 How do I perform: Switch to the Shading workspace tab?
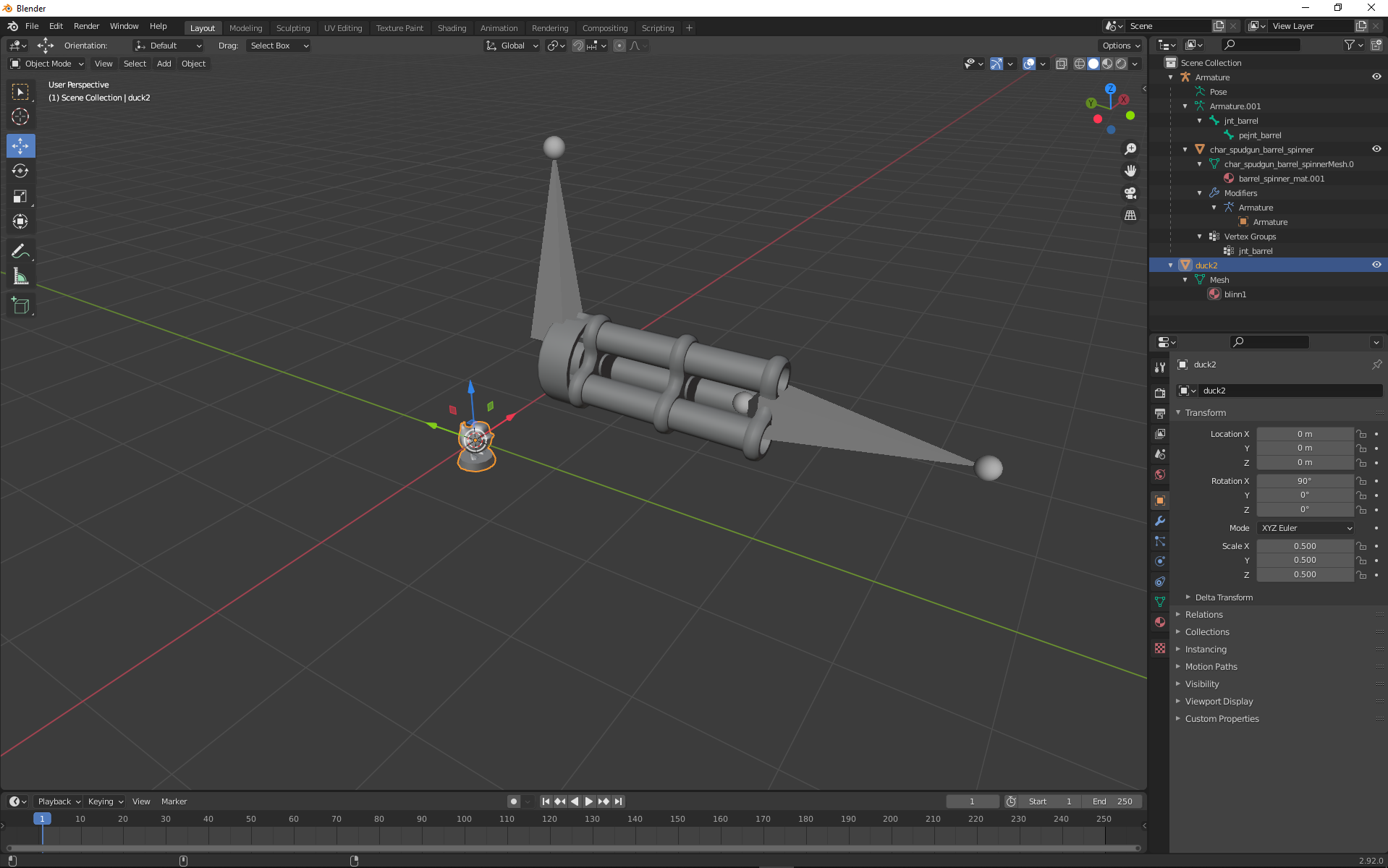tap(452, 28)
